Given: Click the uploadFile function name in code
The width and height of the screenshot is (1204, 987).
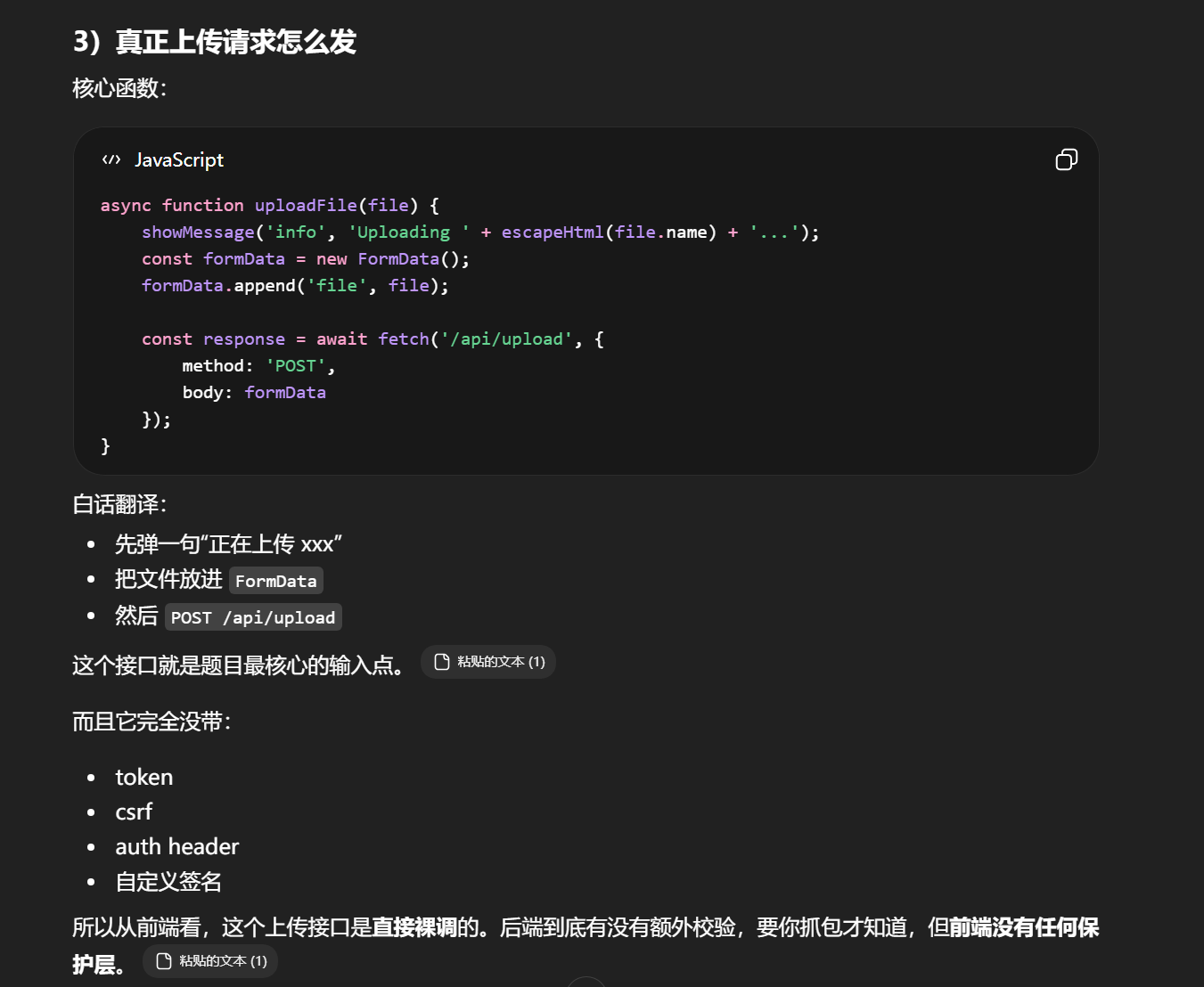Looking at the screenshot, I should (306, 206).
